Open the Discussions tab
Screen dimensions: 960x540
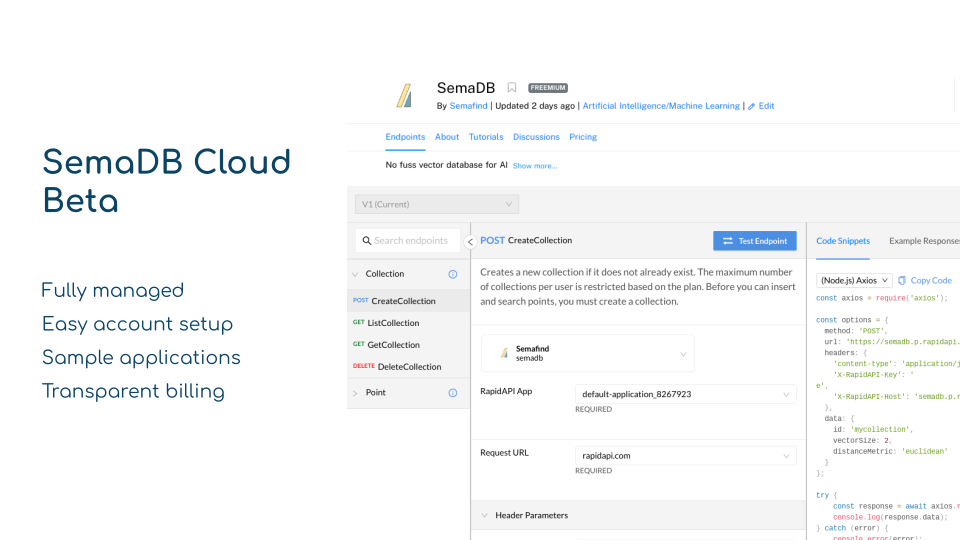point(536,137)
